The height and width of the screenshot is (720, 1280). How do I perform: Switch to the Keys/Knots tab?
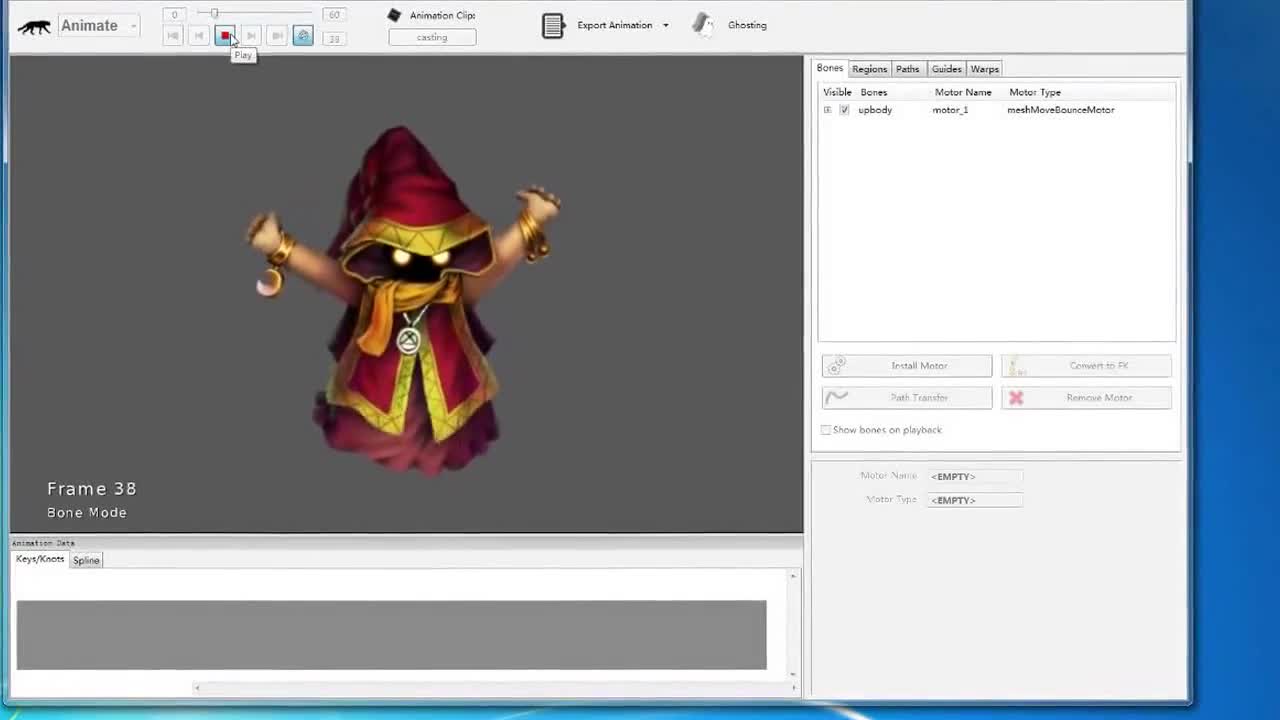(x=40, y=559)
